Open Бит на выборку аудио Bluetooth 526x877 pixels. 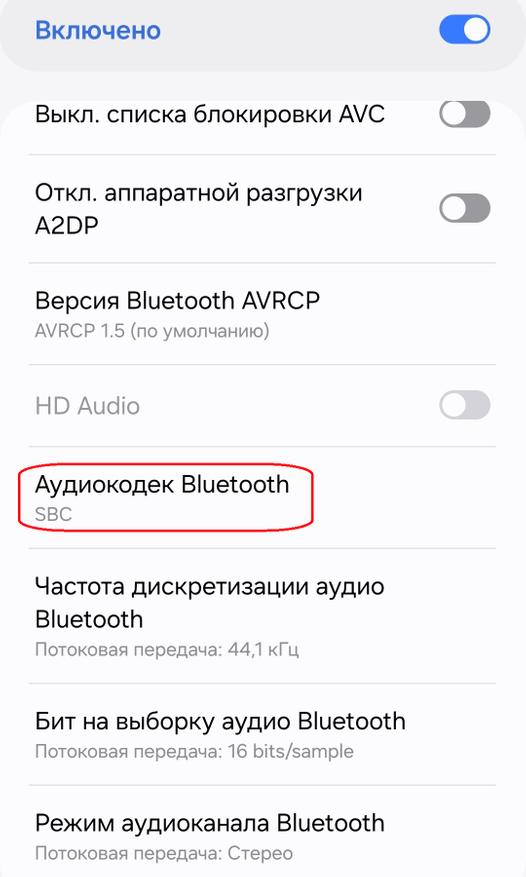(x=262, y=734)
